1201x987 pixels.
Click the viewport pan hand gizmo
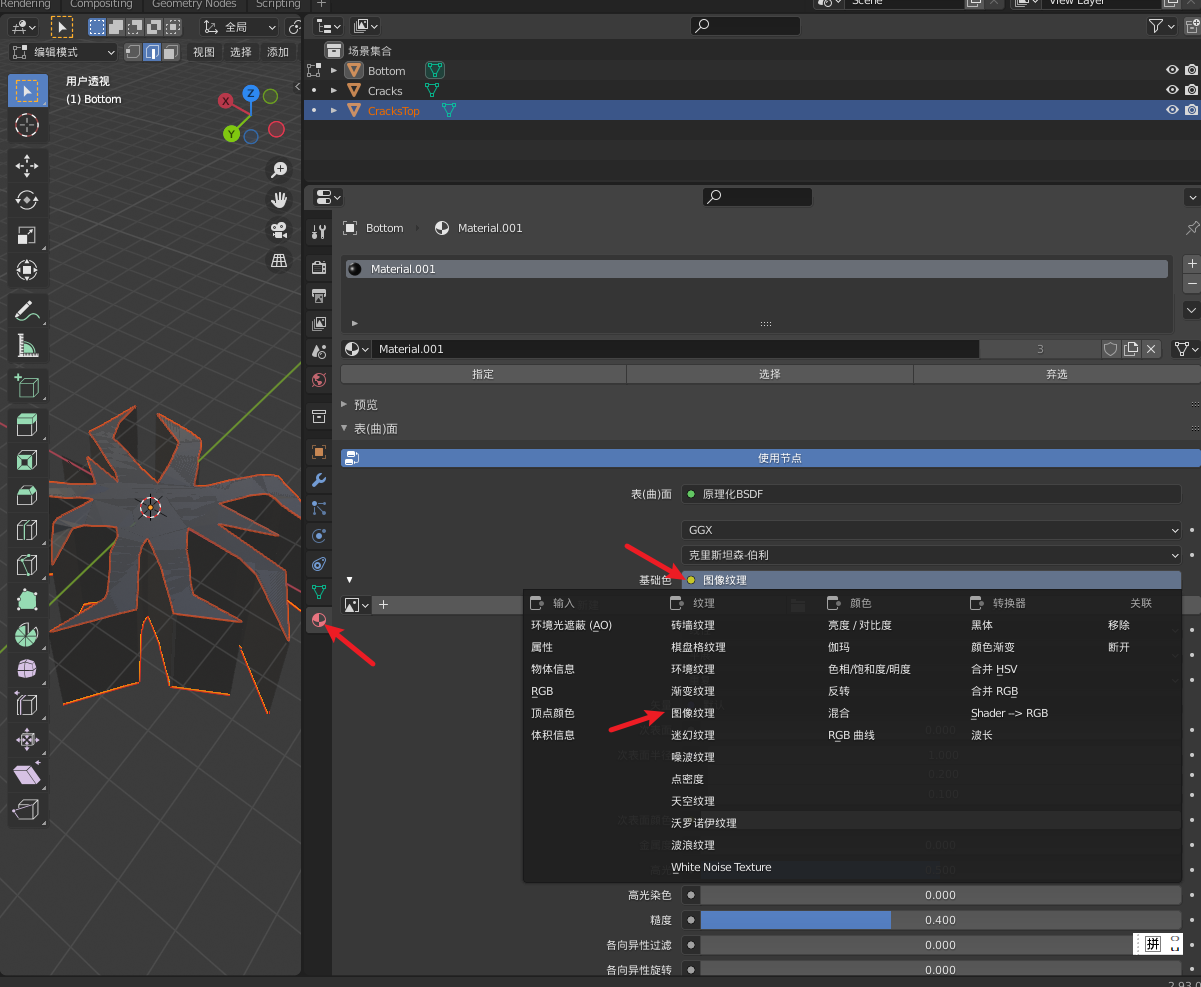(x=280, y=200)
